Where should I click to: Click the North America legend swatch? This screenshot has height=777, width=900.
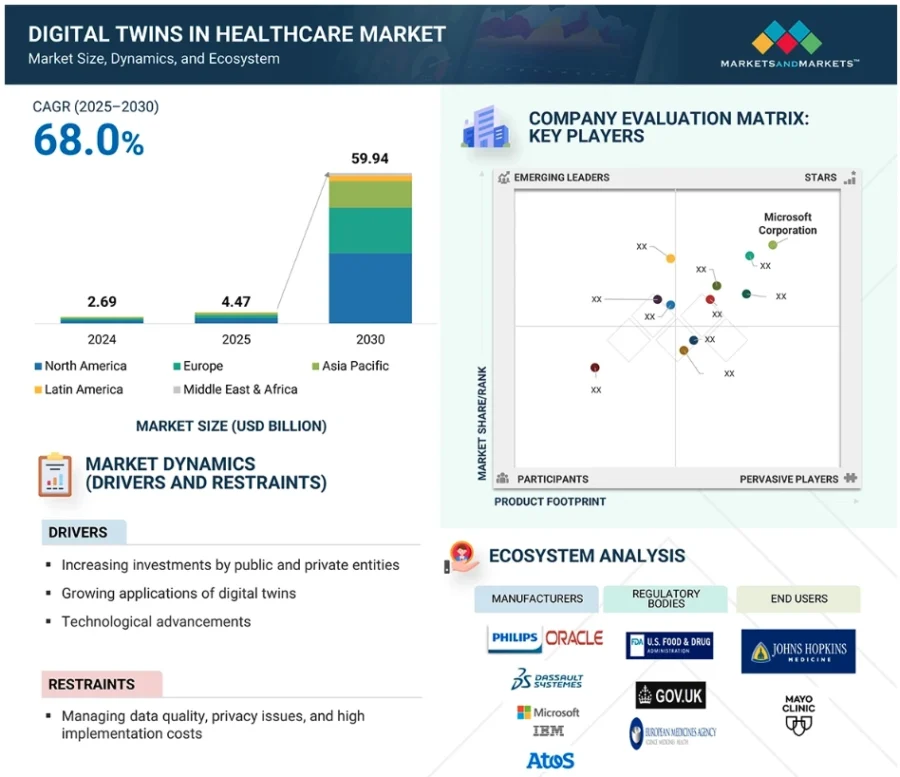coord(38,366)
